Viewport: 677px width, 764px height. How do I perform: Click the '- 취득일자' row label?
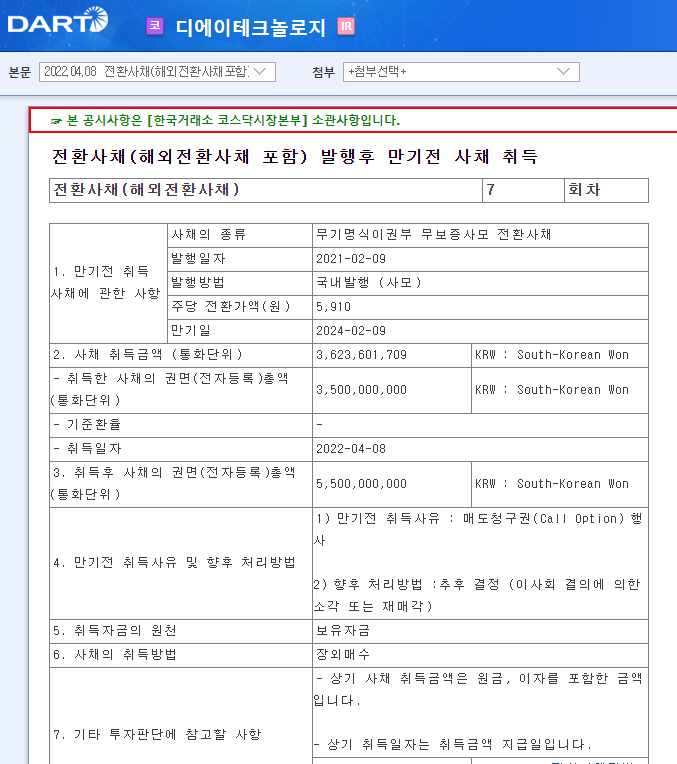click(87, 449)
